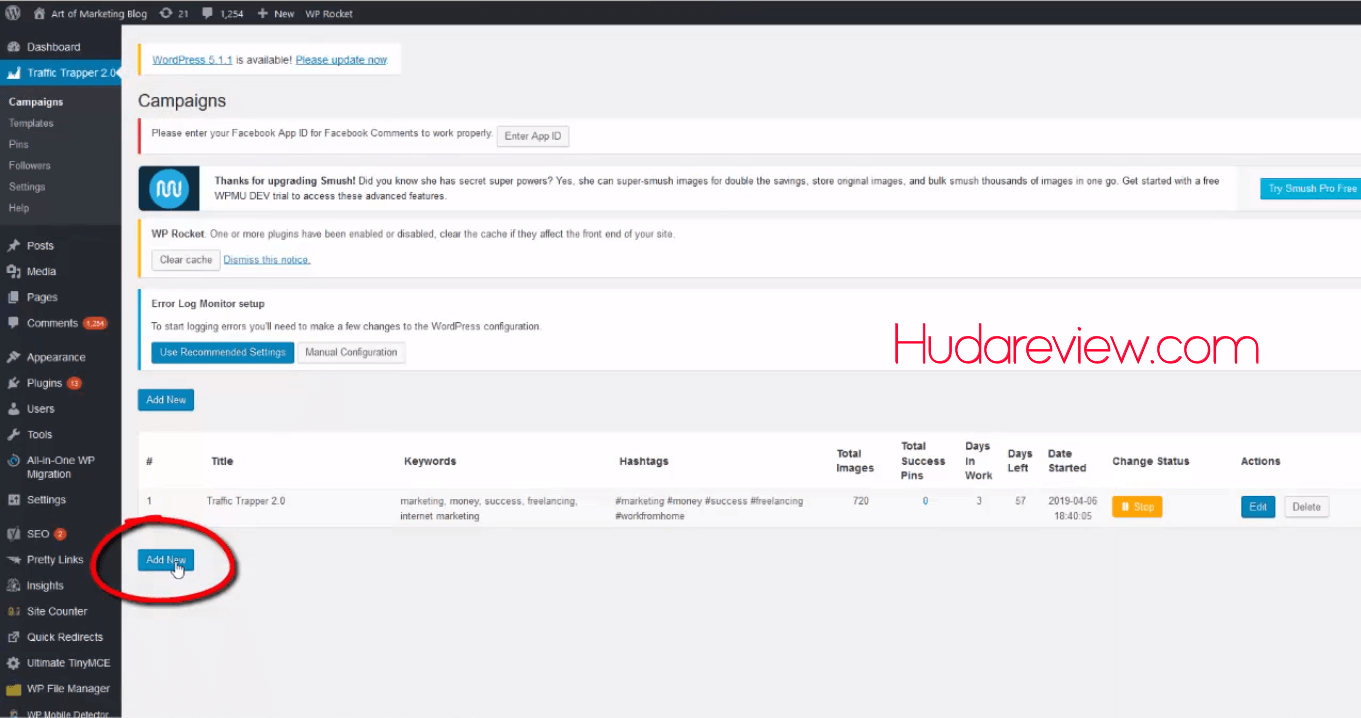
Task: Click the WP File Manager folder icon
Action: pyautogui.click(x=13, y=689)
